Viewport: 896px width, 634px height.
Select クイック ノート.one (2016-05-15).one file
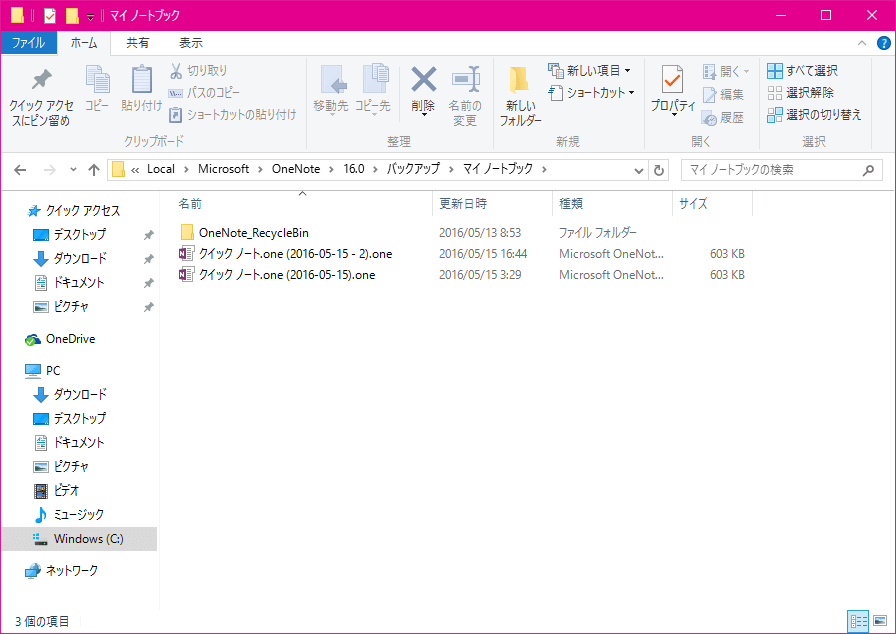[277, 275]
